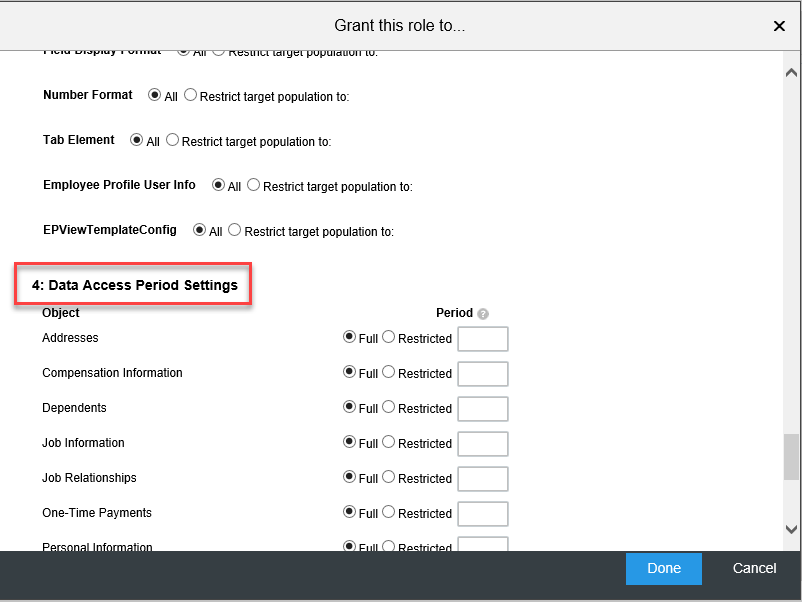Select All for Tab Element
Viewport: 802px width, 602px height.
point(136,140)
